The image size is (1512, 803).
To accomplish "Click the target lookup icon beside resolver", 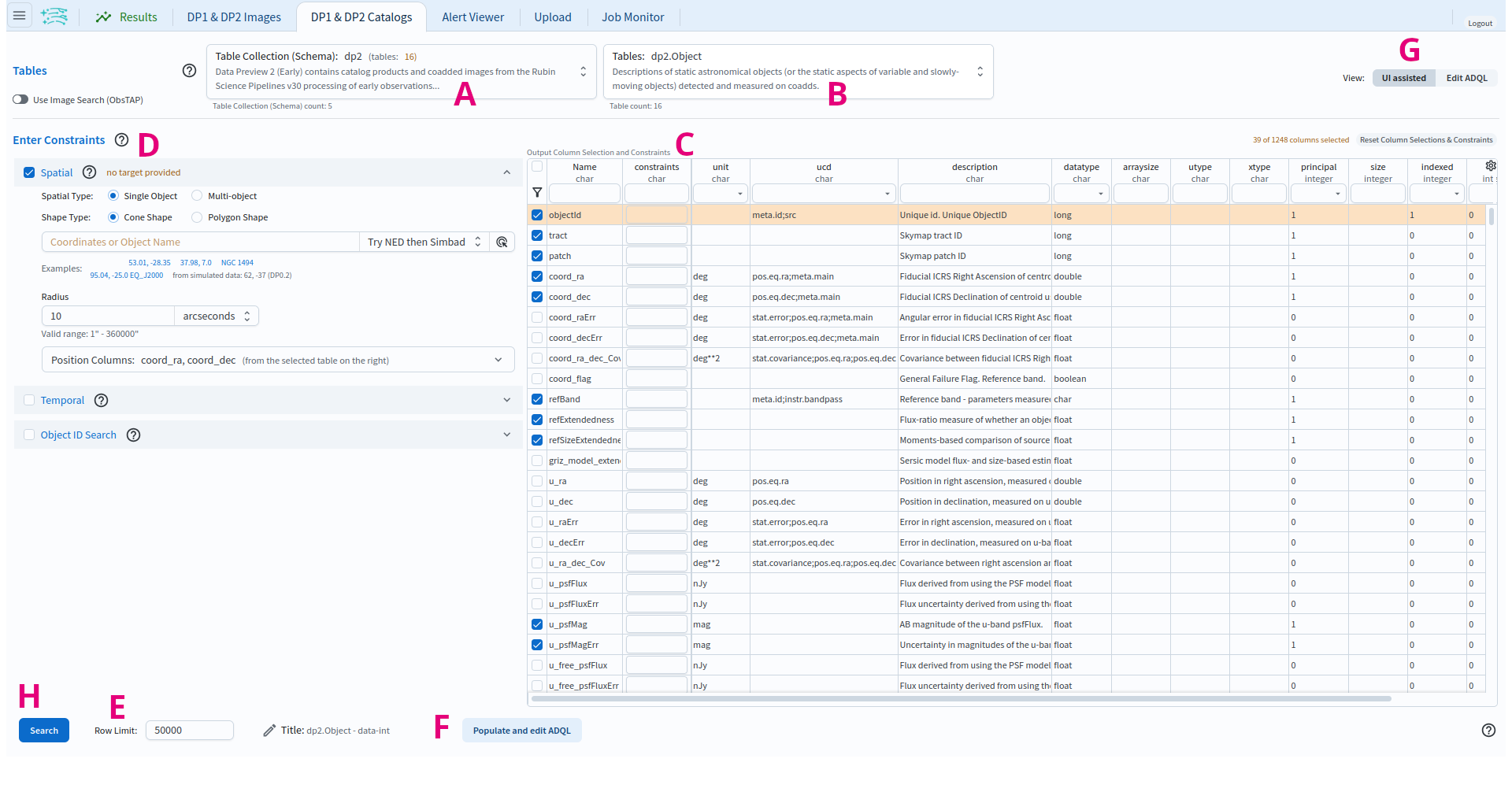I will tap(502, 242).
